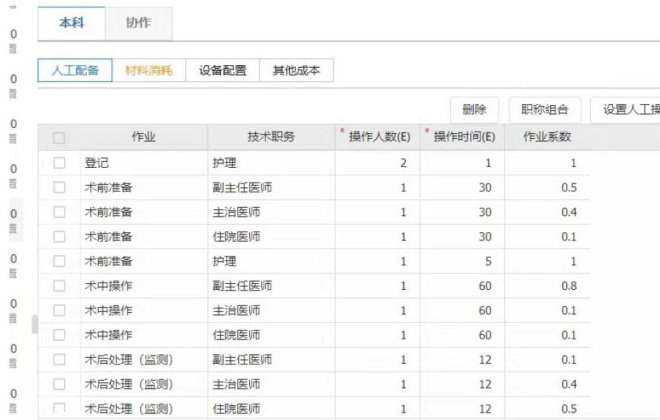Tick checkbox for 术前准备 副主任医师 row

[59, 187]
